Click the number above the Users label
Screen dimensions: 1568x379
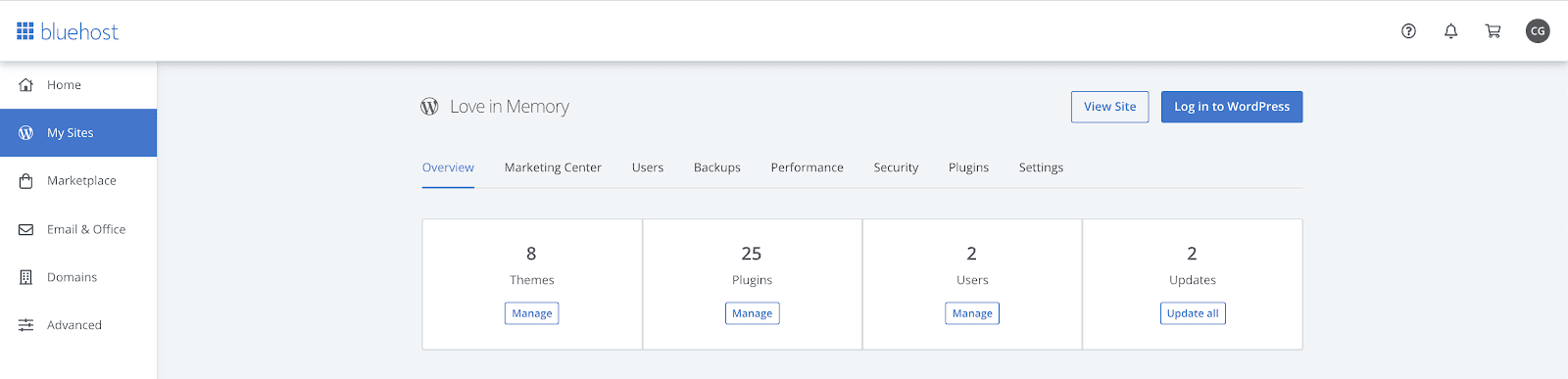(971, 254)
